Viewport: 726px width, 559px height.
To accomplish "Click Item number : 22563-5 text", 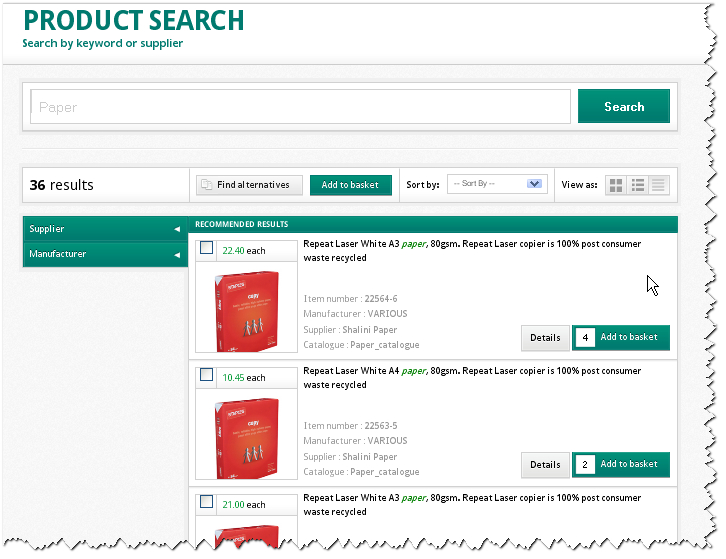I will (350, 426).
